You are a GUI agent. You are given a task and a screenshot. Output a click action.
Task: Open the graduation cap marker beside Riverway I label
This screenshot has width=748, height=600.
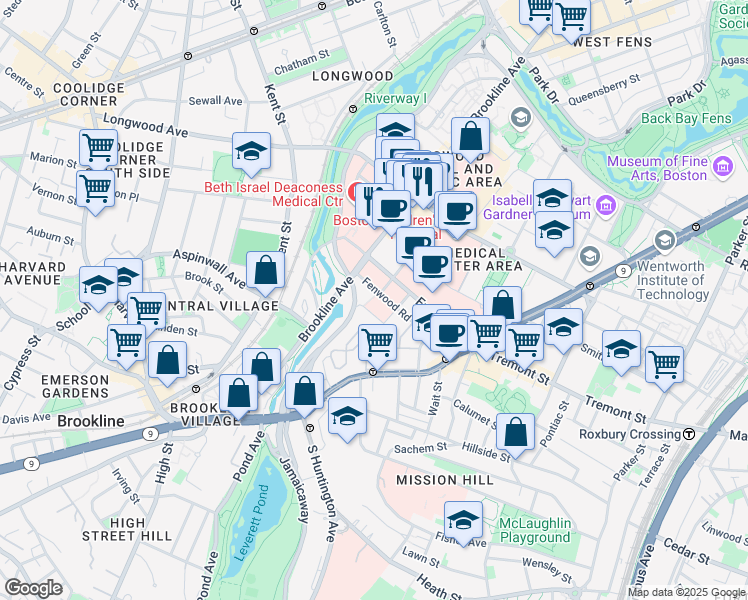(x=395, y=128)
